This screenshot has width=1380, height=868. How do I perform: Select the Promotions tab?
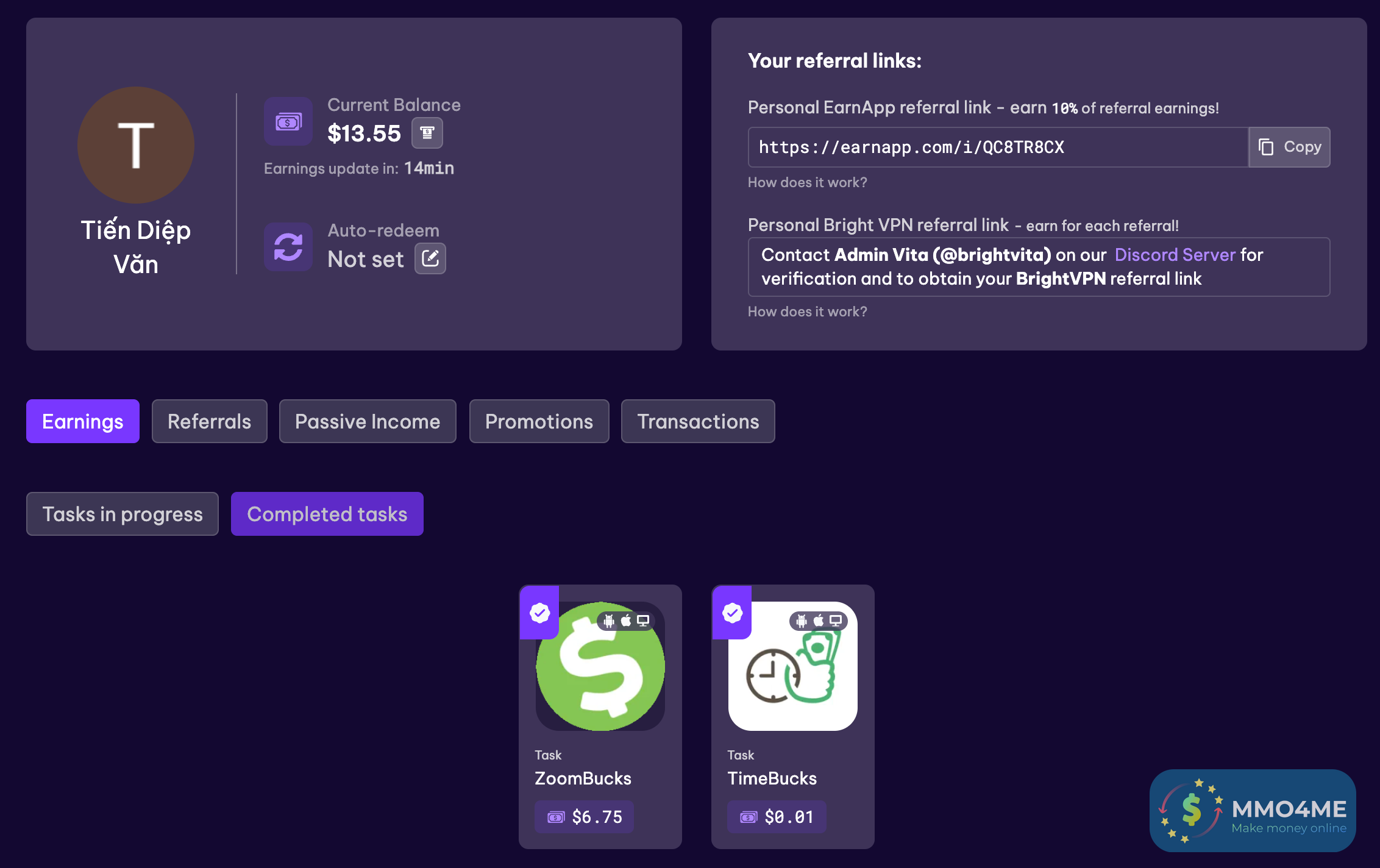coord(539,421)
